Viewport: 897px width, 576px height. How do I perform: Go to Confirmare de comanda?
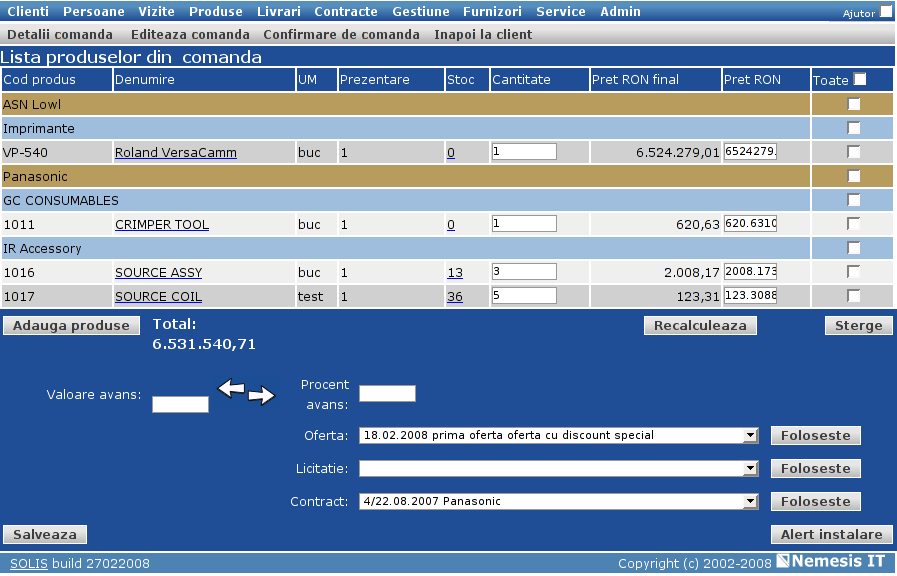(341, 34)
